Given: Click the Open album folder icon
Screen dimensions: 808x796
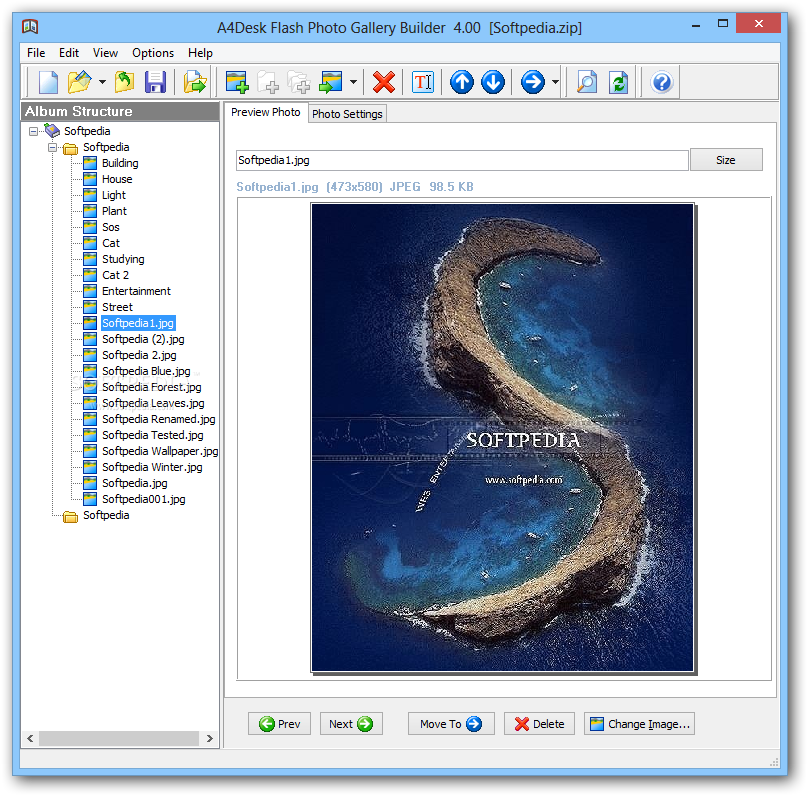Looking at the screenshot, I should pyautogui.click(x=79, y=82).
